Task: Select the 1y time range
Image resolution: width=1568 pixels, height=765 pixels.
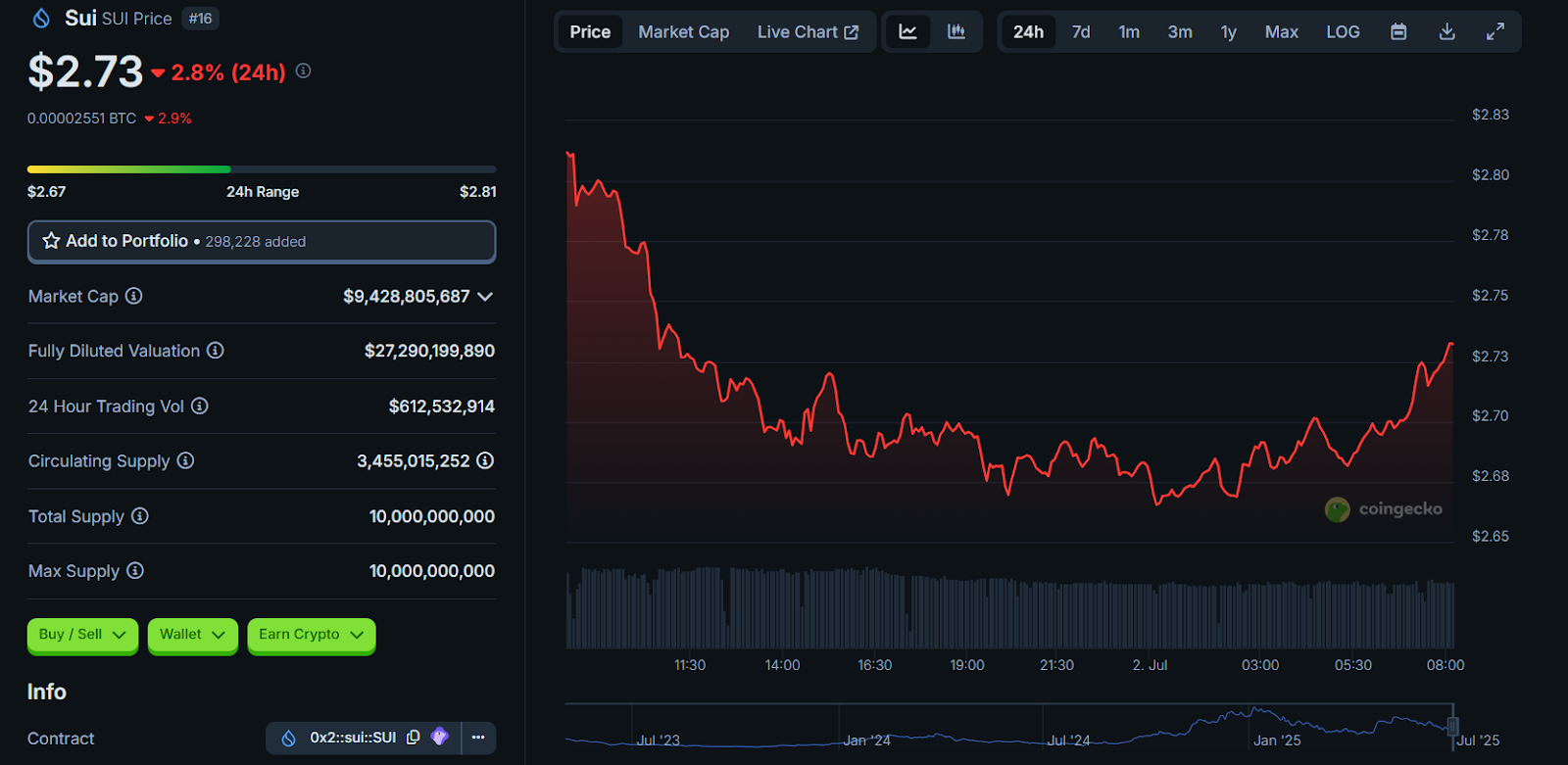Action: coord(1229,31)
